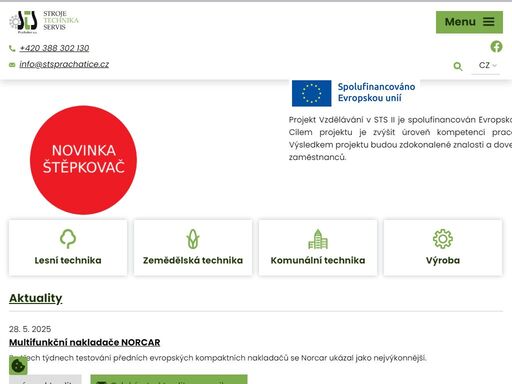This screenshot has width=512, height=384.
Task: Click the tree icon for Lesní technika
Action: [68, 239]
